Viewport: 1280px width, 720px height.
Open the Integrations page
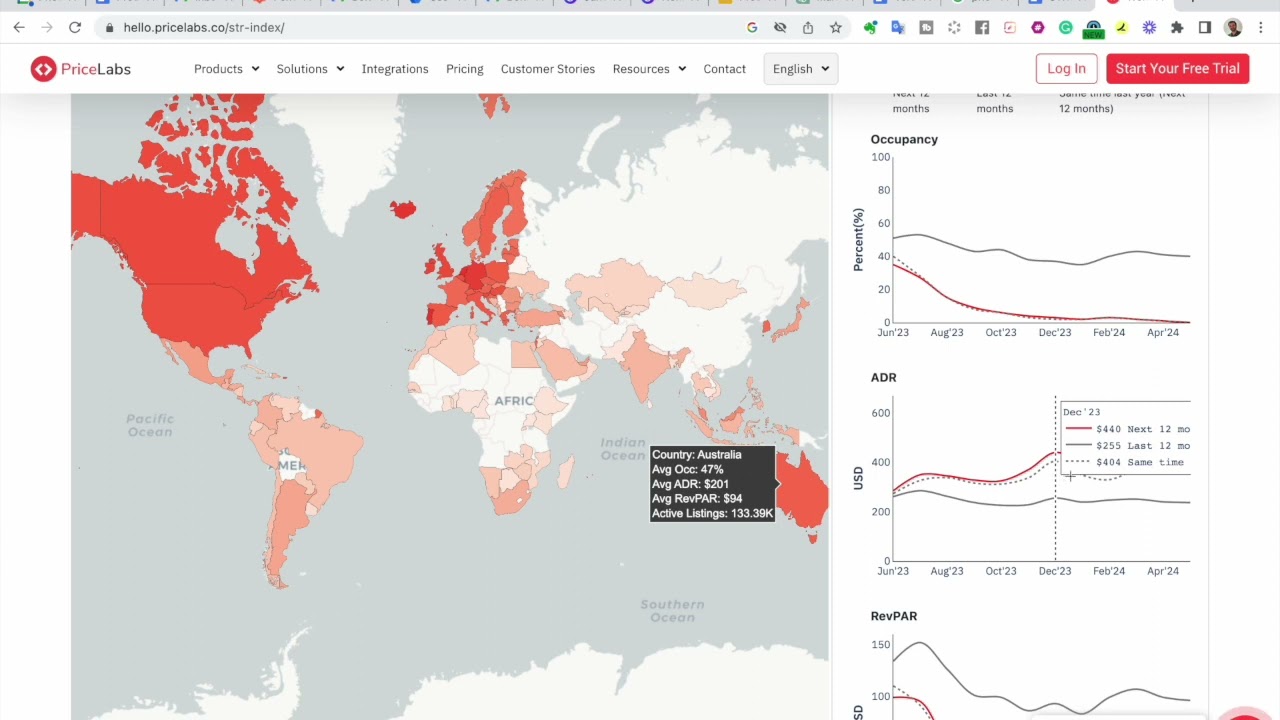[395, 69]
